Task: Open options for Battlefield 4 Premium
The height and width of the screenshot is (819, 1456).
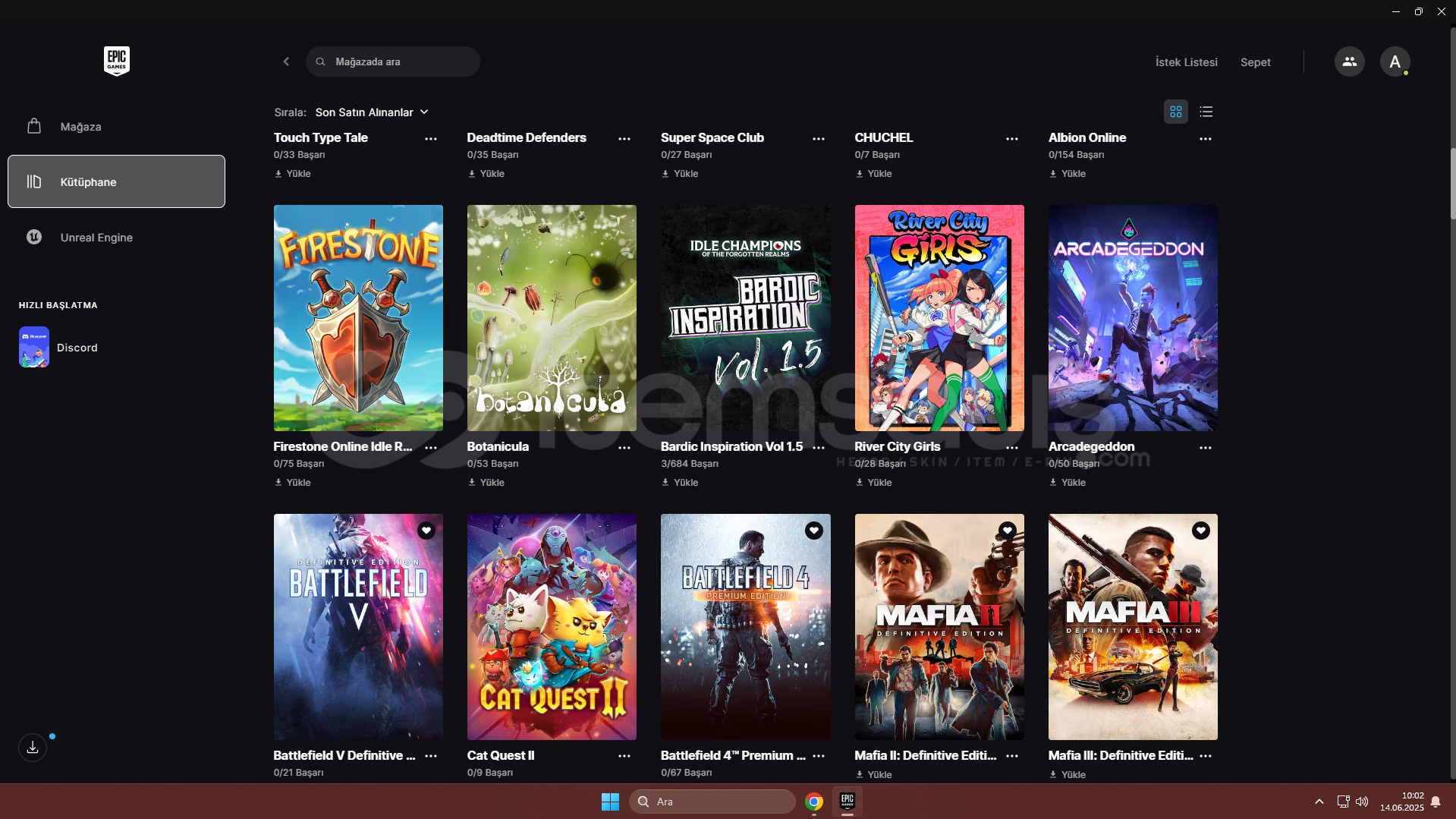Action: coord(818,756)
